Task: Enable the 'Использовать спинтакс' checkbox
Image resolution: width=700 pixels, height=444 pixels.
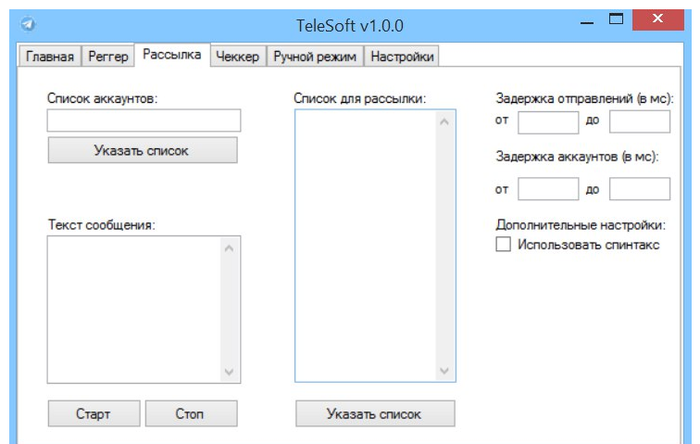Action: coord(503,245)
